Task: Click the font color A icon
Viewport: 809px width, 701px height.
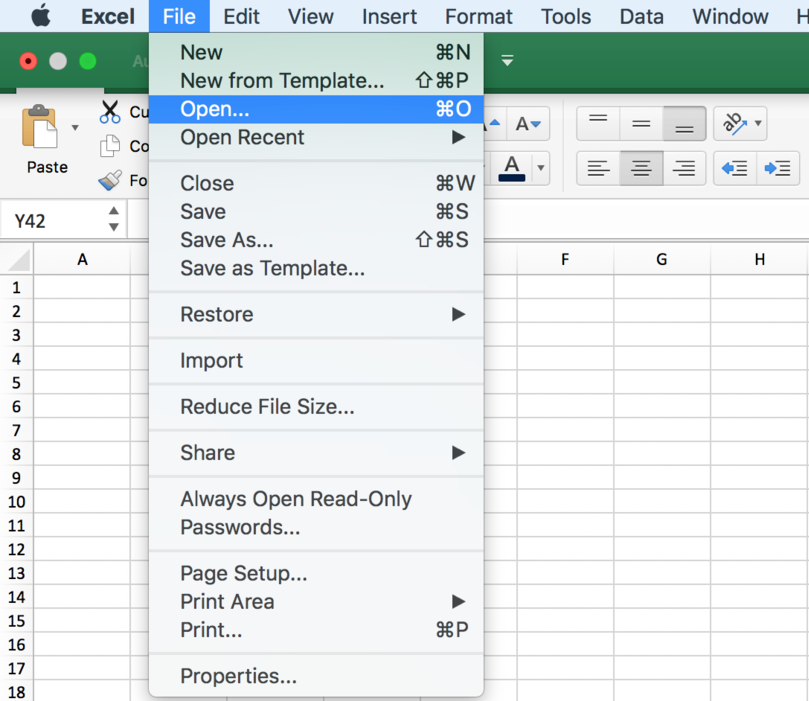Action: [512, 168]
